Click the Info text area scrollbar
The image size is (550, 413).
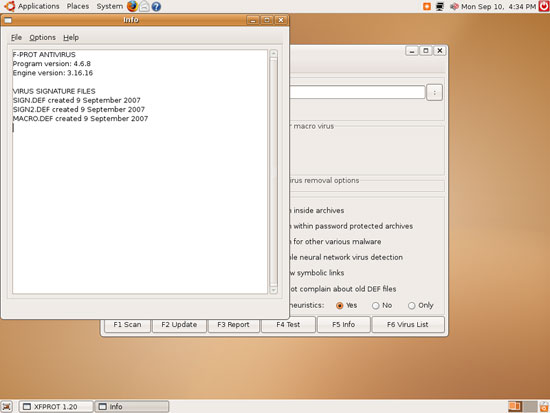[x=274, y=172]
